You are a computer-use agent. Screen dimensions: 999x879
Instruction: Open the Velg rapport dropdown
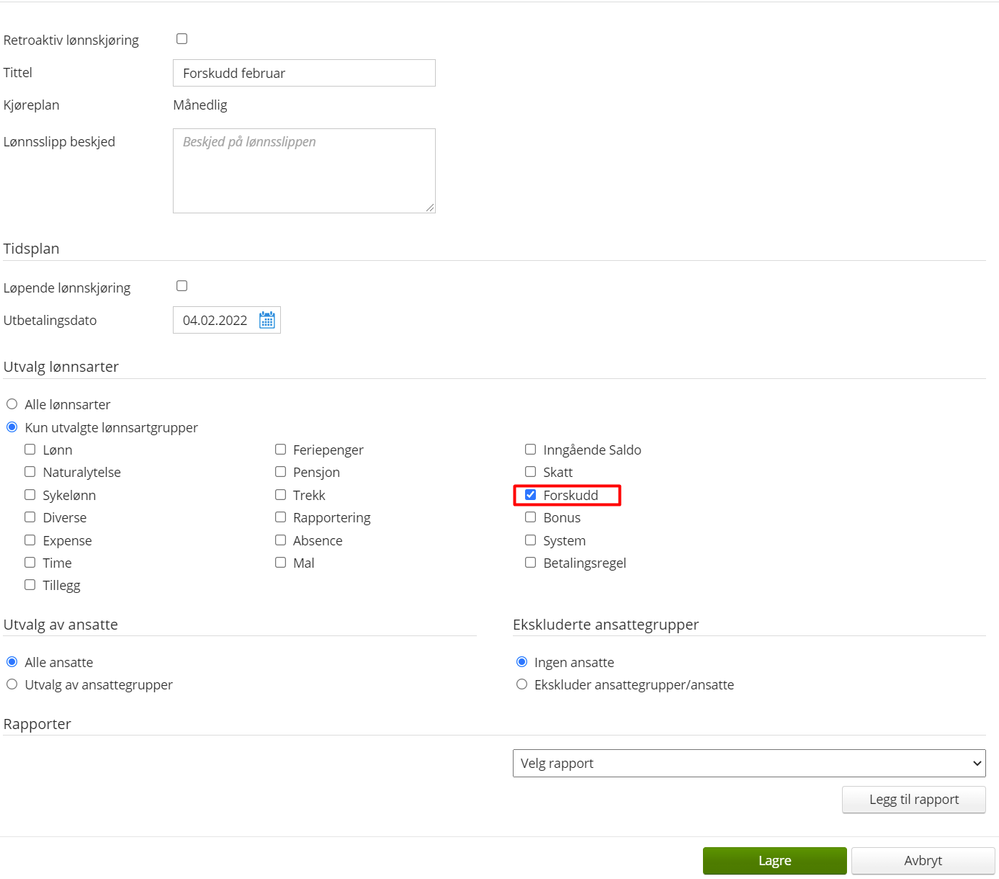(749, 763)
